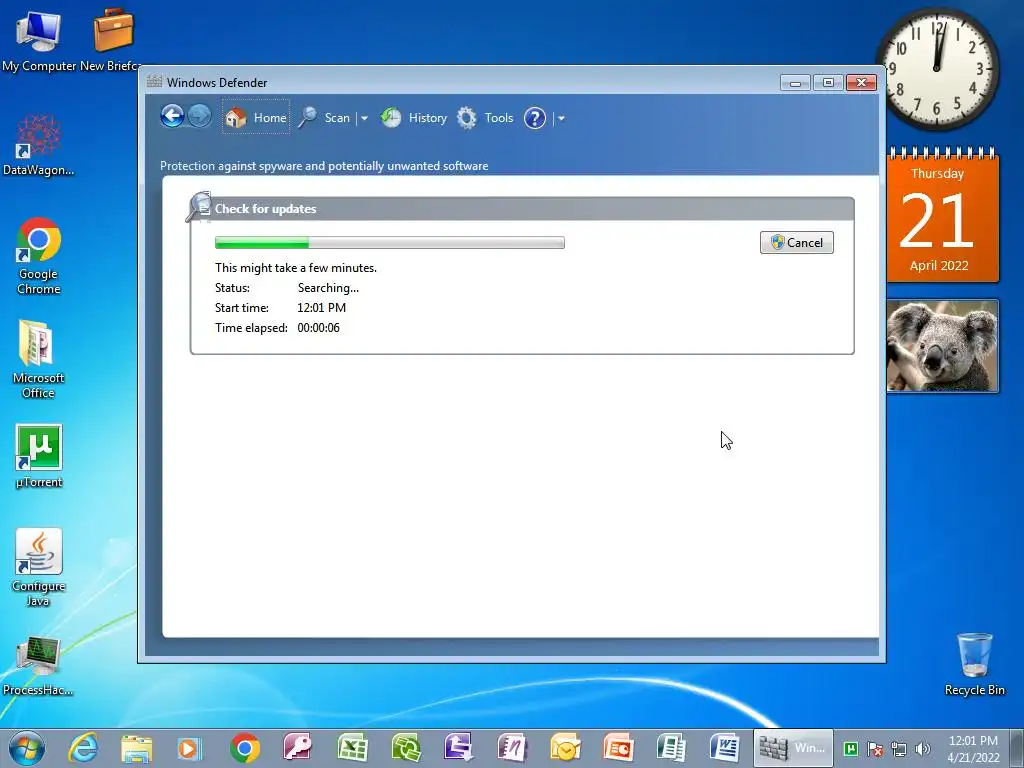Select the Recycle Bin icon
The height and width of the screenshot is (768, 1024).
(x=974, y=664)
